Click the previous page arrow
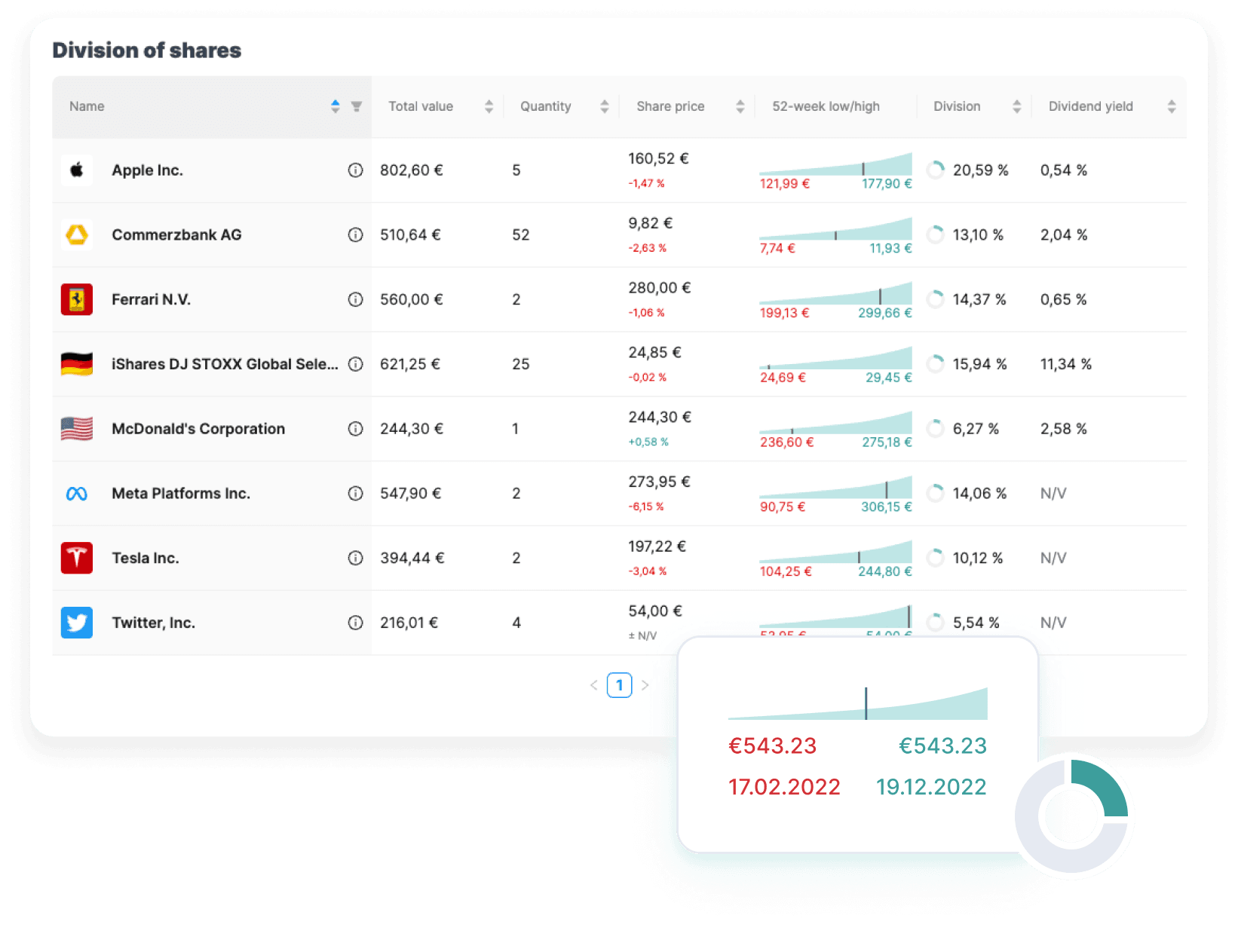The height and width of the screenshot is (952, 1238). [x=593, y=685]
